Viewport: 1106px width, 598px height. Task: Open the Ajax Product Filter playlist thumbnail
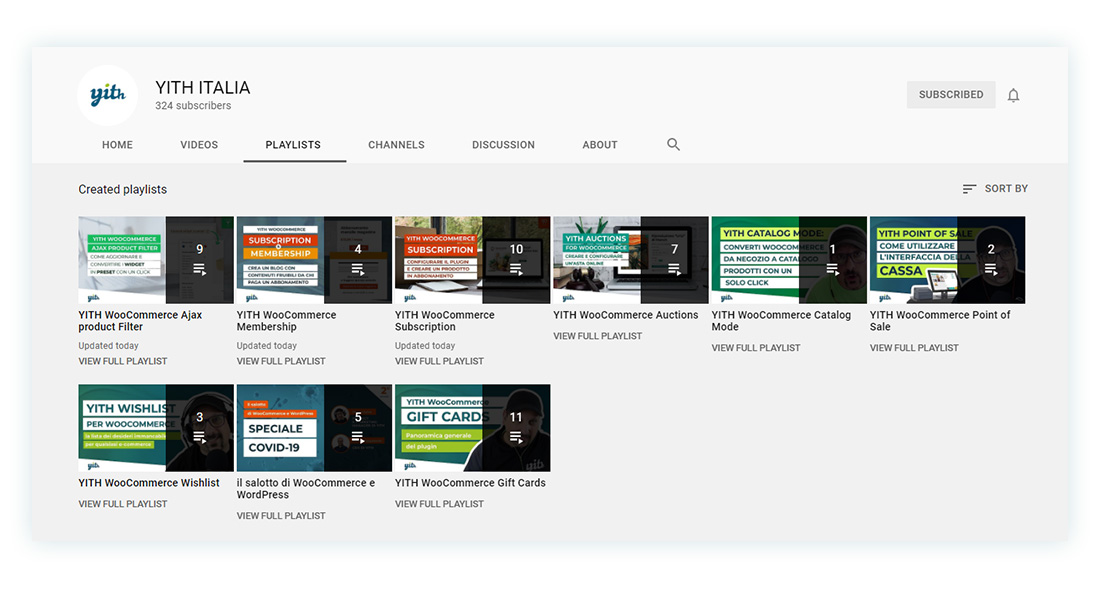[x=156, y=260]
